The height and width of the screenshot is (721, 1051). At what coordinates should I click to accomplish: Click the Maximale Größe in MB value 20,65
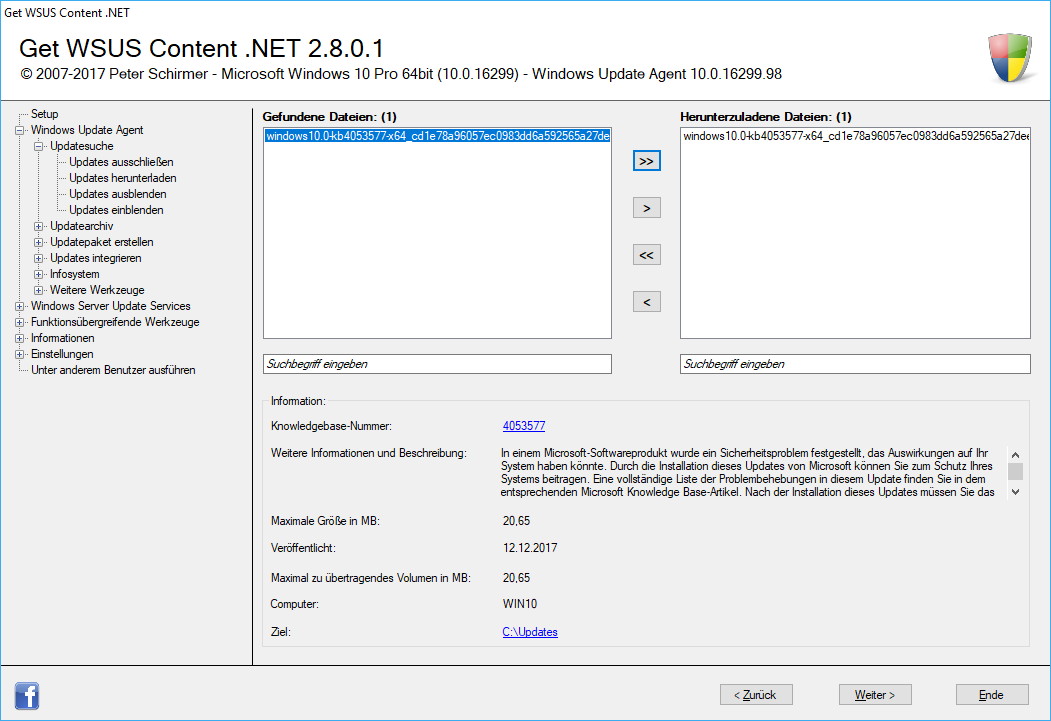pyautogui.click(x=517, y=521)
